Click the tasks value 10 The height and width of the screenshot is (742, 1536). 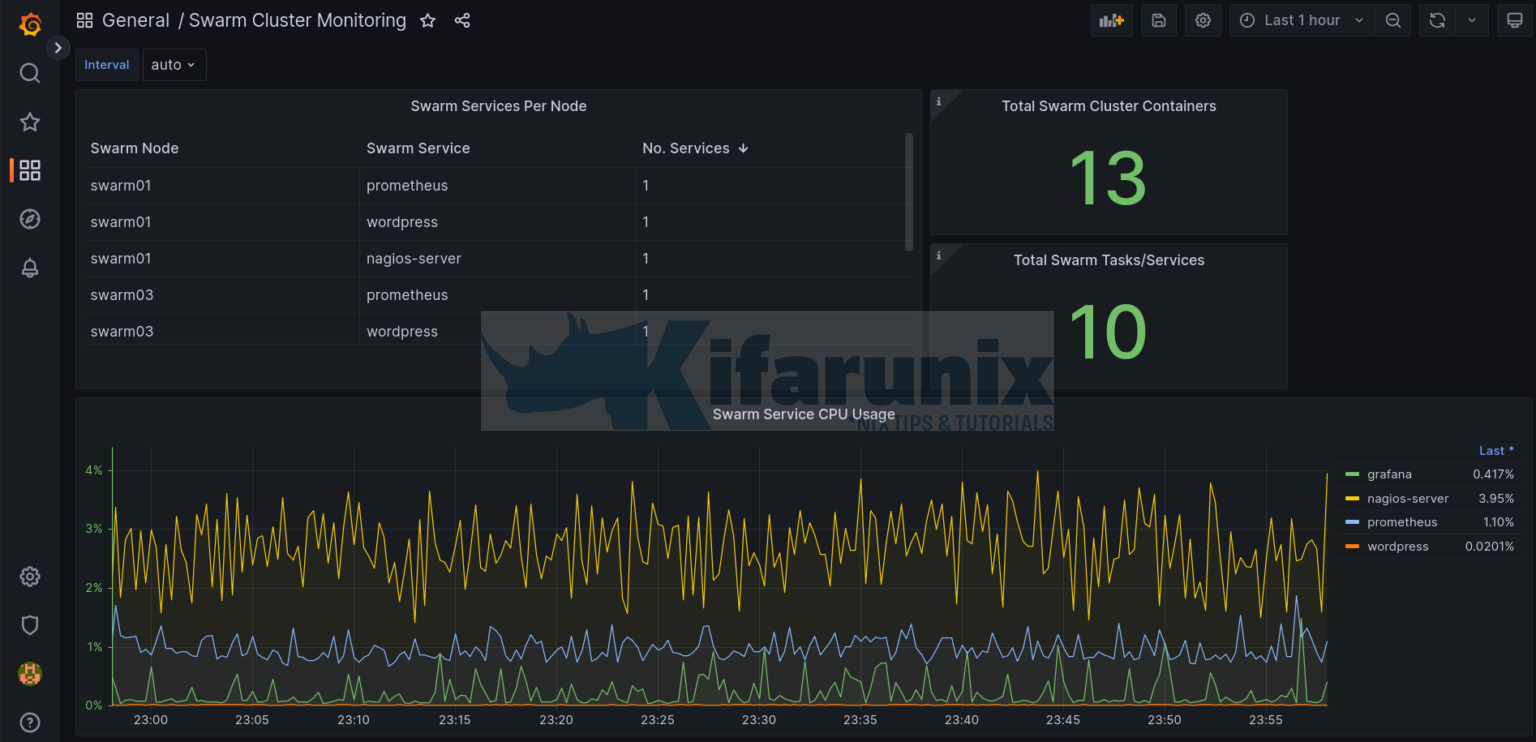click(1108, 332)
